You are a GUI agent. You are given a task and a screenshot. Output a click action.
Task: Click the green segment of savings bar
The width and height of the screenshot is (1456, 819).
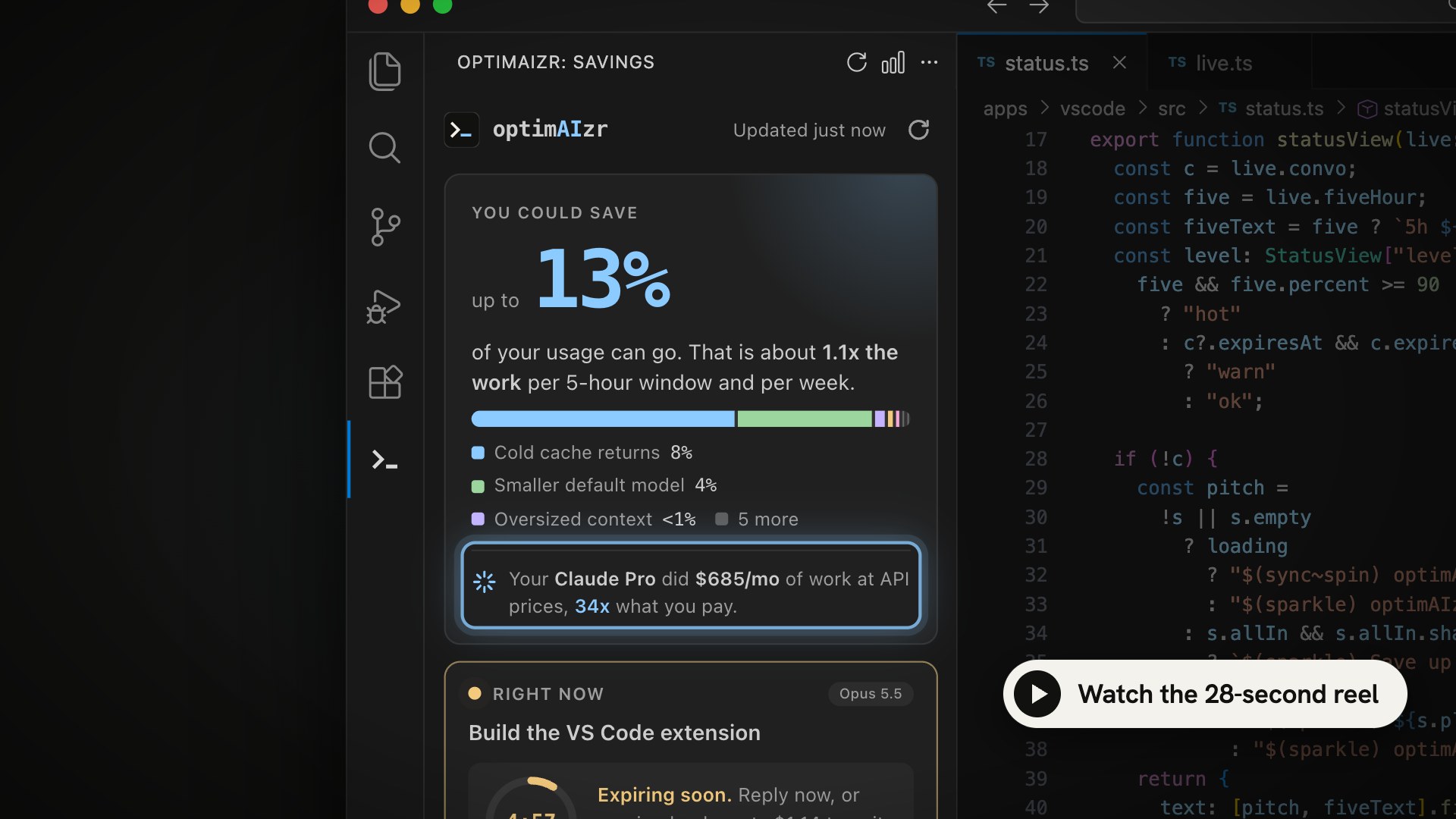click(x=805, y=419)
